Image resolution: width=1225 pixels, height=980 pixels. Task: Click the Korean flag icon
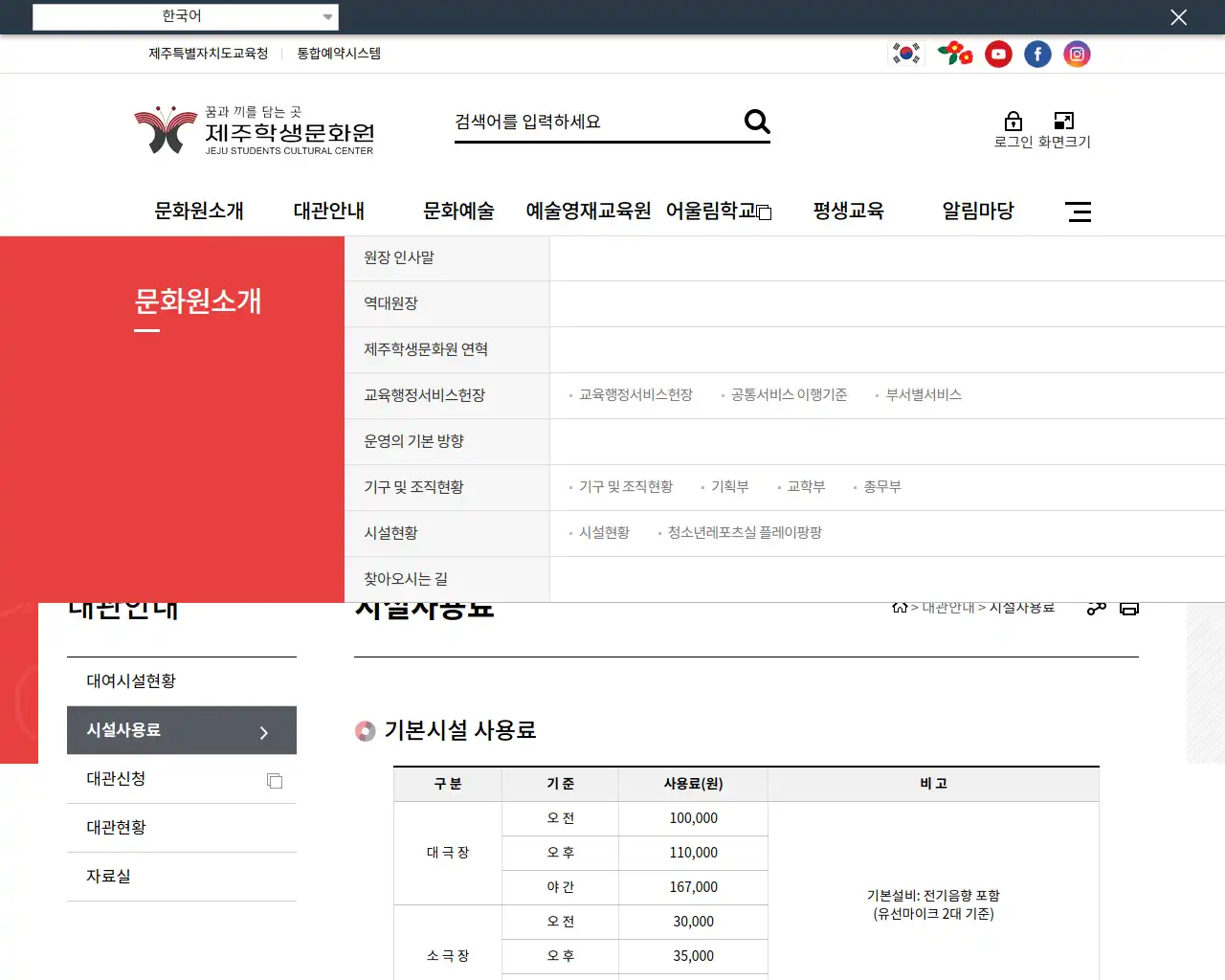906,54
